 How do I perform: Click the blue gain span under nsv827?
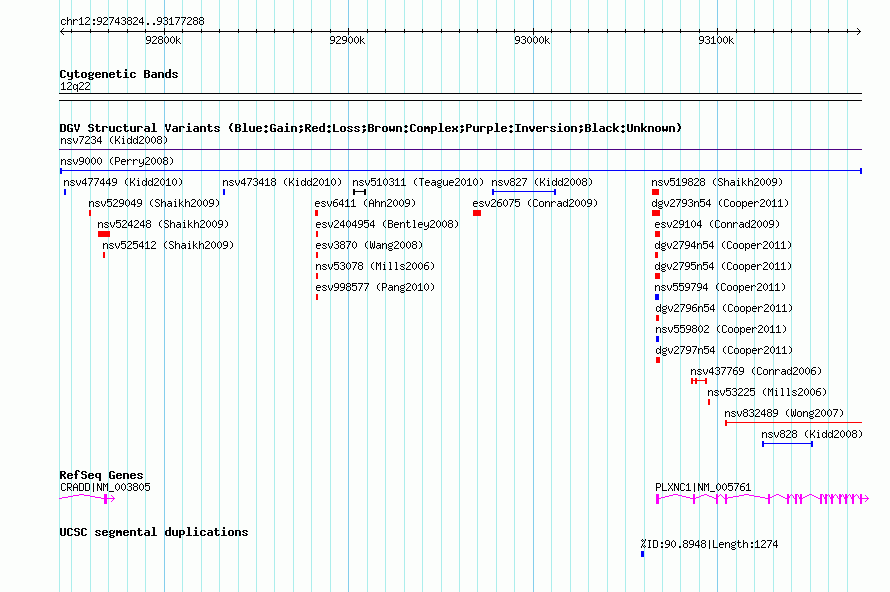click(523, 192)
